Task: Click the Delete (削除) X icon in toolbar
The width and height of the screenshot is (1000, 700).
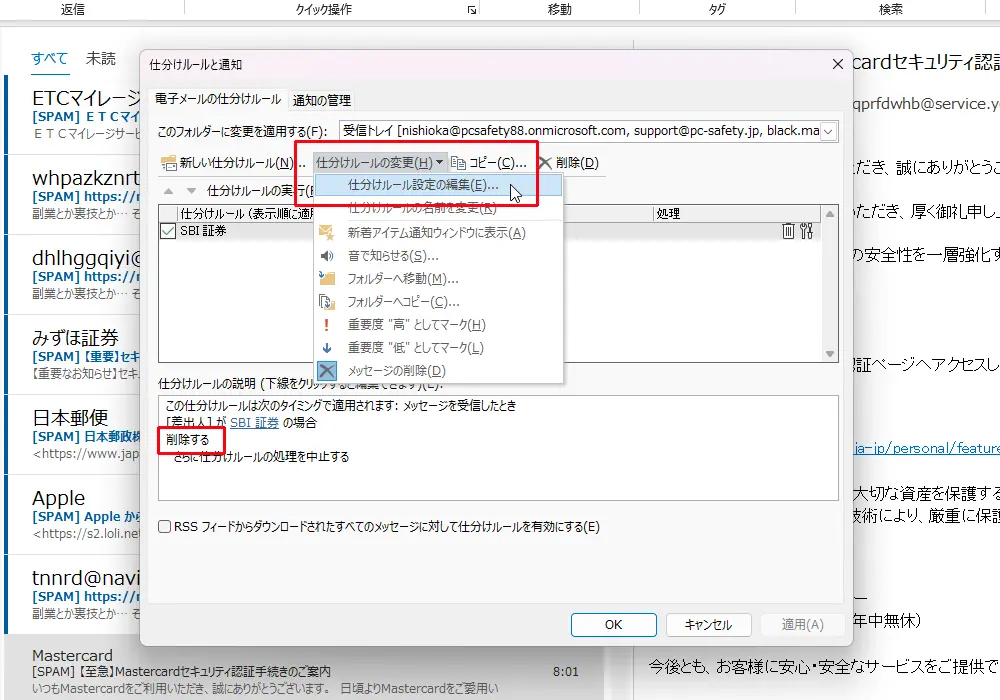Action: pyautogui.click(x=545, y=163)
